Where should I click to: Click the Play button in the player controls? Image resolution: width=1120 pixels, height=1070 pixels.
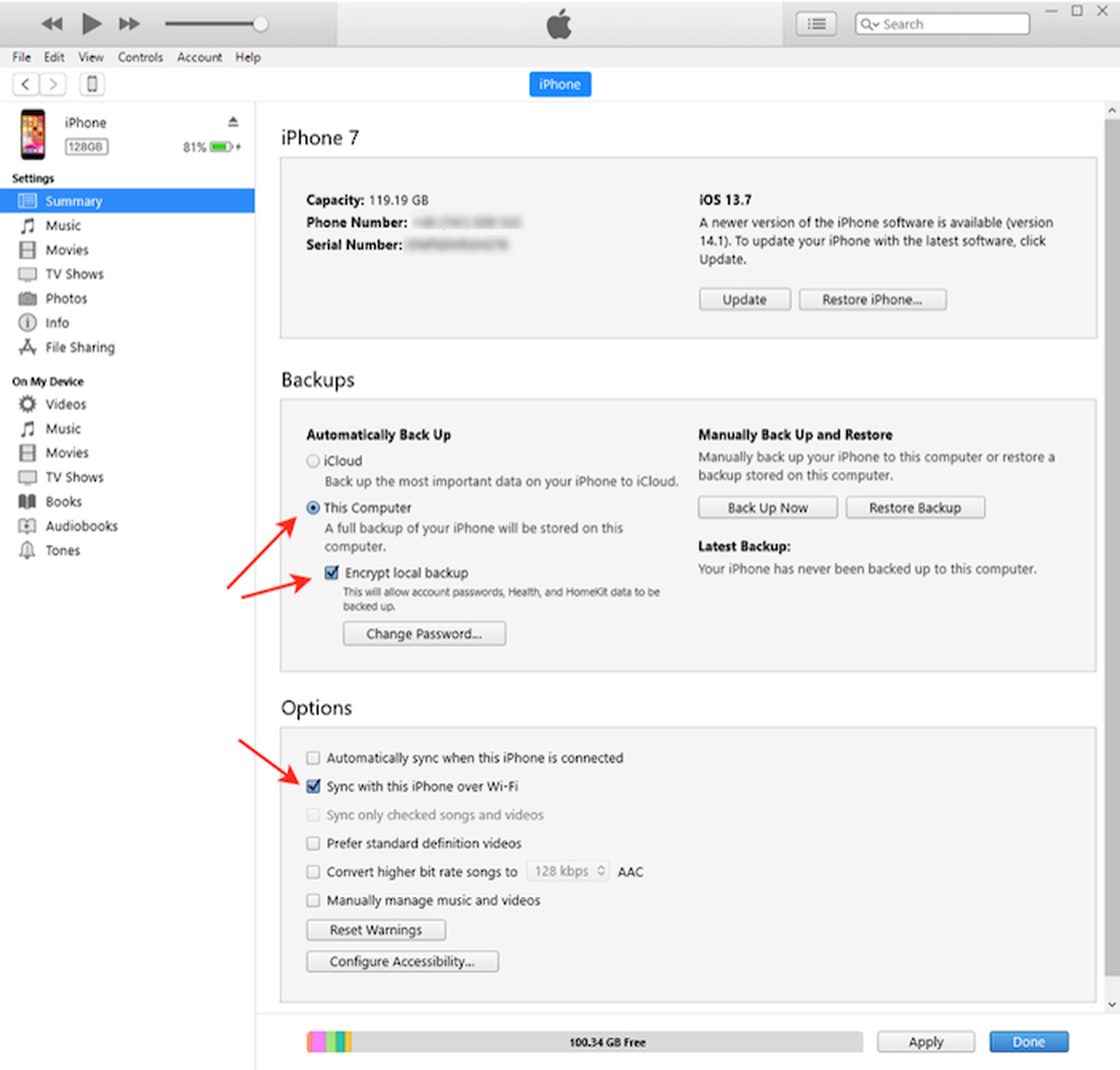point(91,24)
